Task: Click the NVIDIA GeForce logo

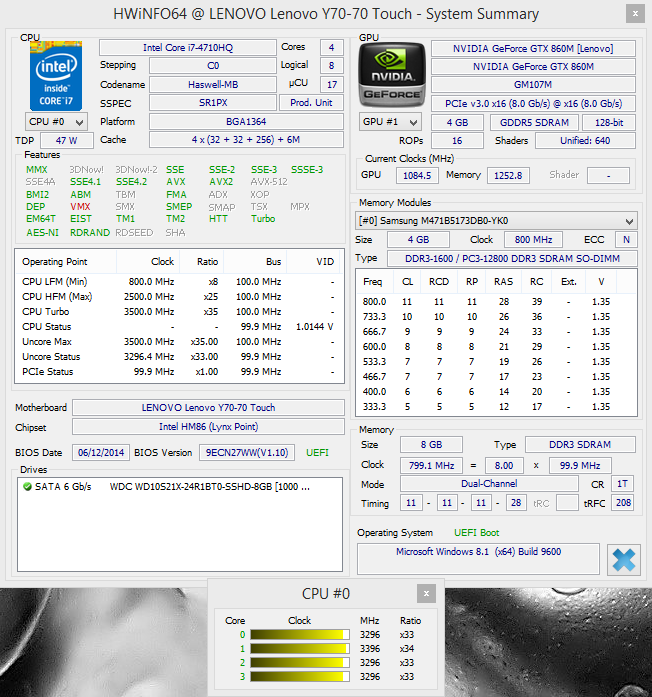Action: pyautogui.click(x=392, y=75)
